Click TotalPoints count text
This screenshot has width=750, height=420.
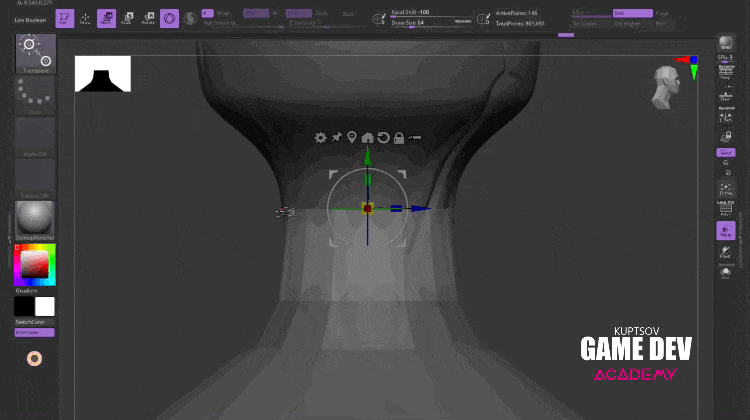coord(520,23)
